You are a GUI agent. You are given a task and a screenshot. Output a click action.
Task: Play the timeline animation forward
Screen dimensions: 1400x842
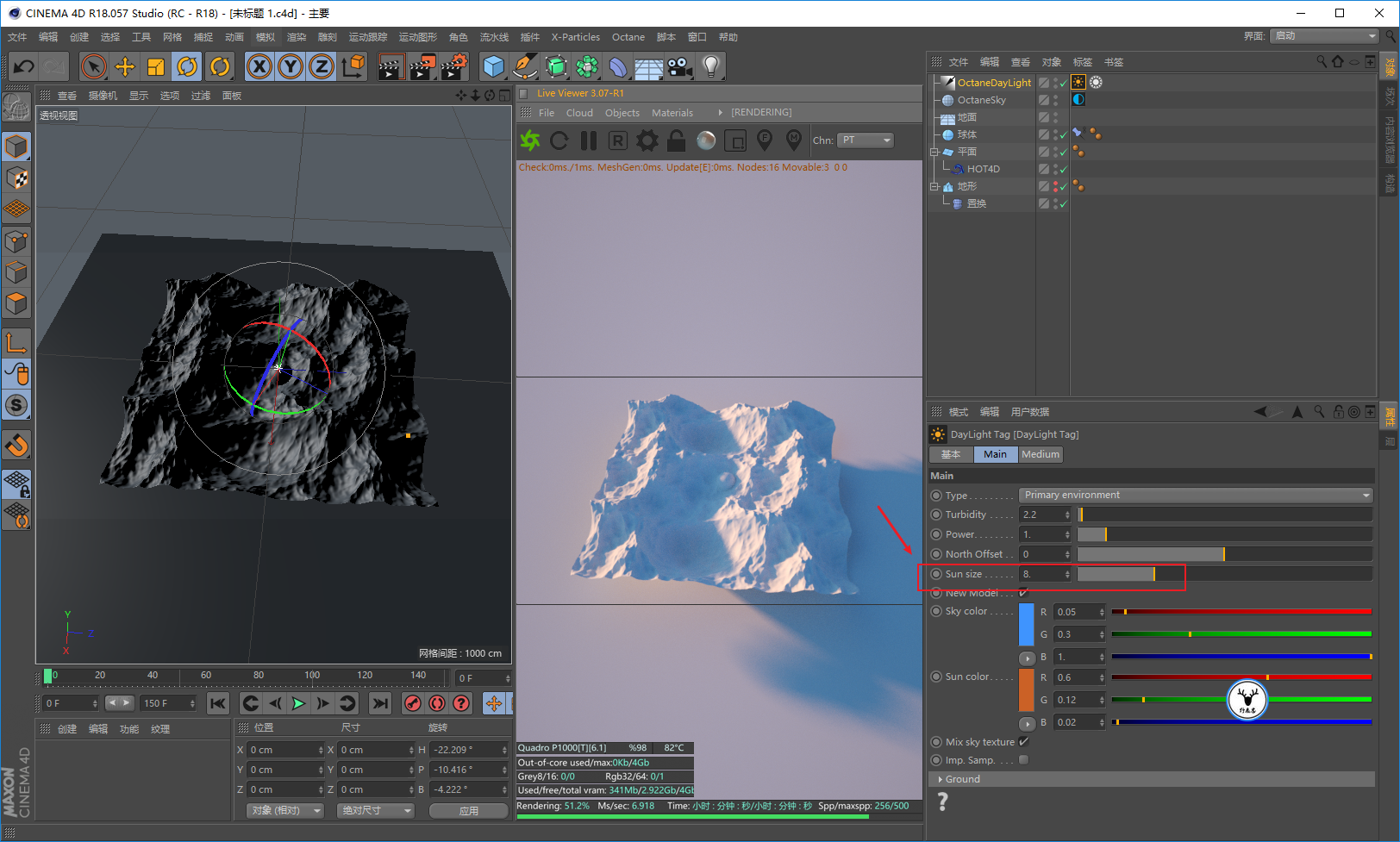pyautogui.click(x=298, y=703)
